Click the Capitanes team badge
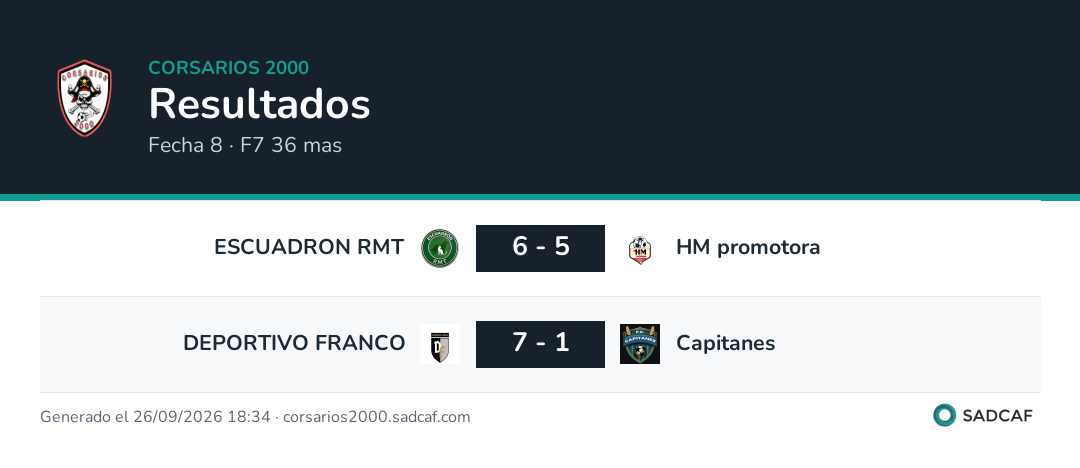1080x468 pixels. click(x=640, y=344)
